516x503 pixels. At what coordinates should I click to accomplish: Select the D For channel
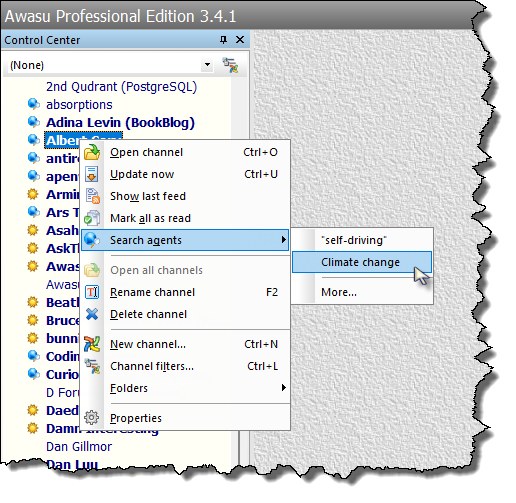(62, 393)
